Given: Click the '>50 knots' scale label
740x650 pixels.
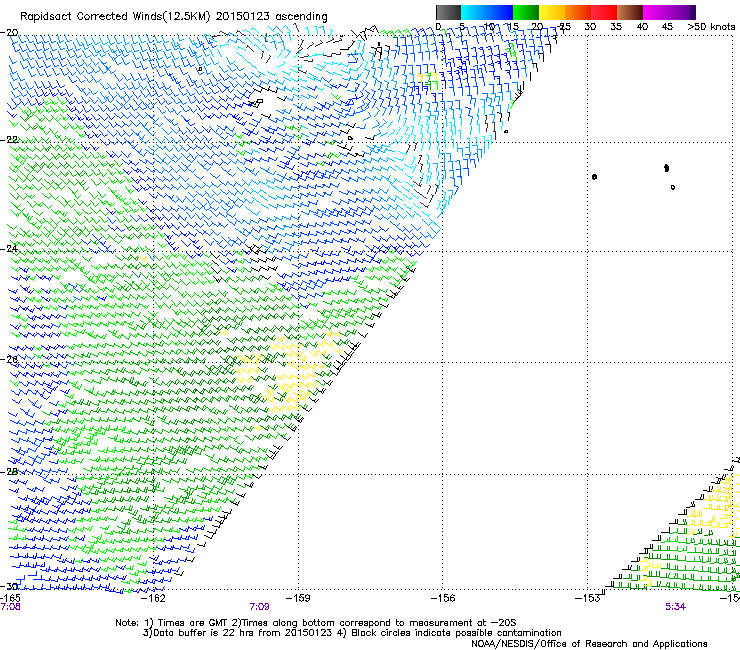Looking at the screenshot, I should (711, 27).
